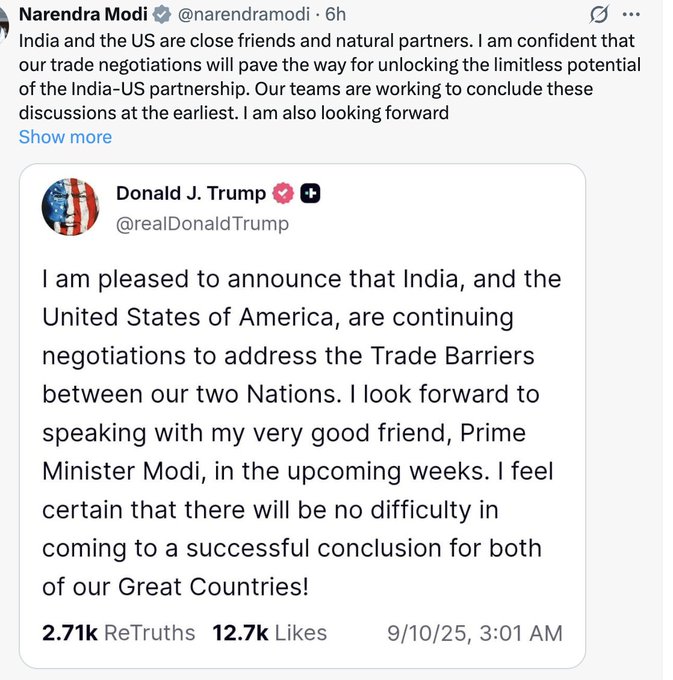Click Donald J. Trump's red verified badge
The height and width of the screenshot is (680, 673).
pyautogui.click(x=283, y=194)
